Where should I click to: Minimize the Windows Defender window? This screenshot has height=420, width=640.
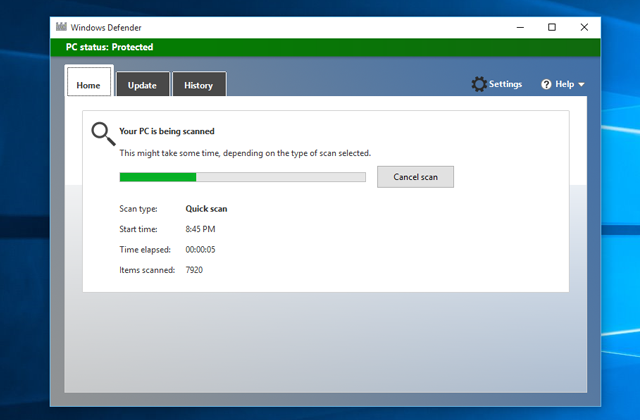[520, 27]
